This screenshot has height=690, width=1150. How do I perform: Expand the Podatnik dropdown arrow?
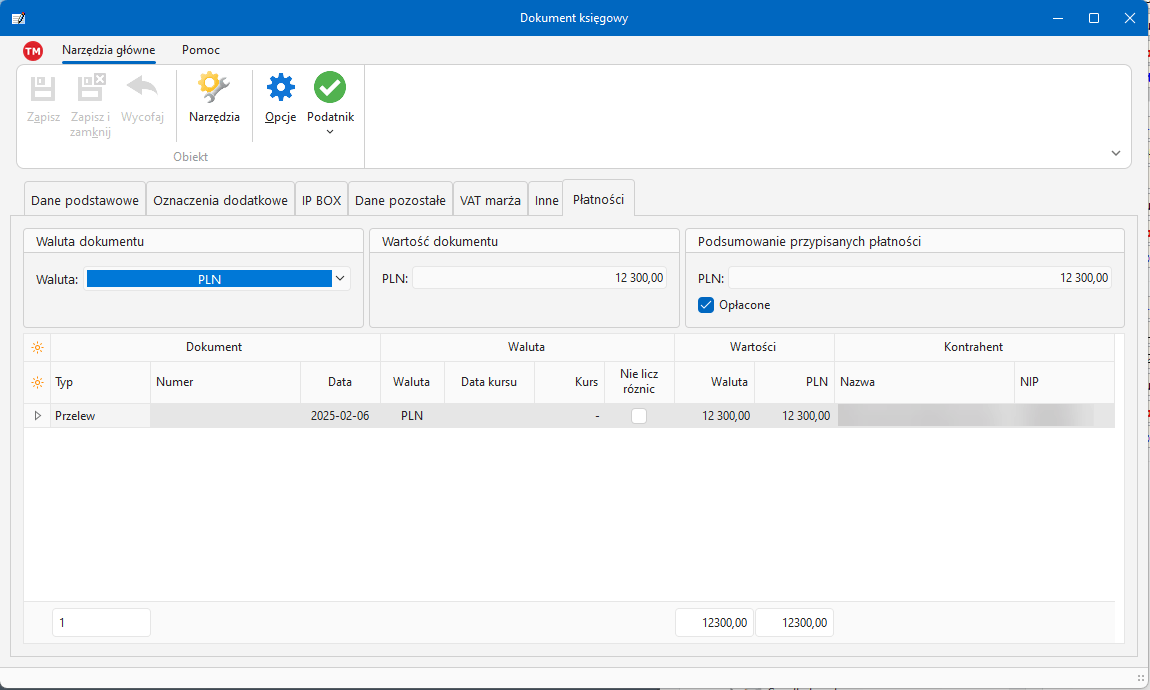tap(330, 132)
